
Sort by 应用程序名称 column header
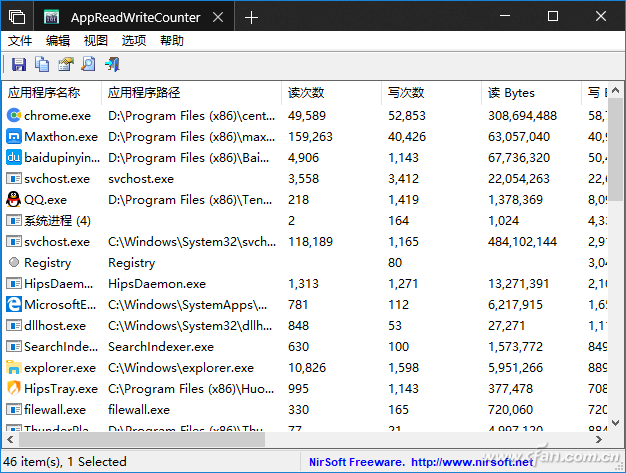(x=52, y=93)
